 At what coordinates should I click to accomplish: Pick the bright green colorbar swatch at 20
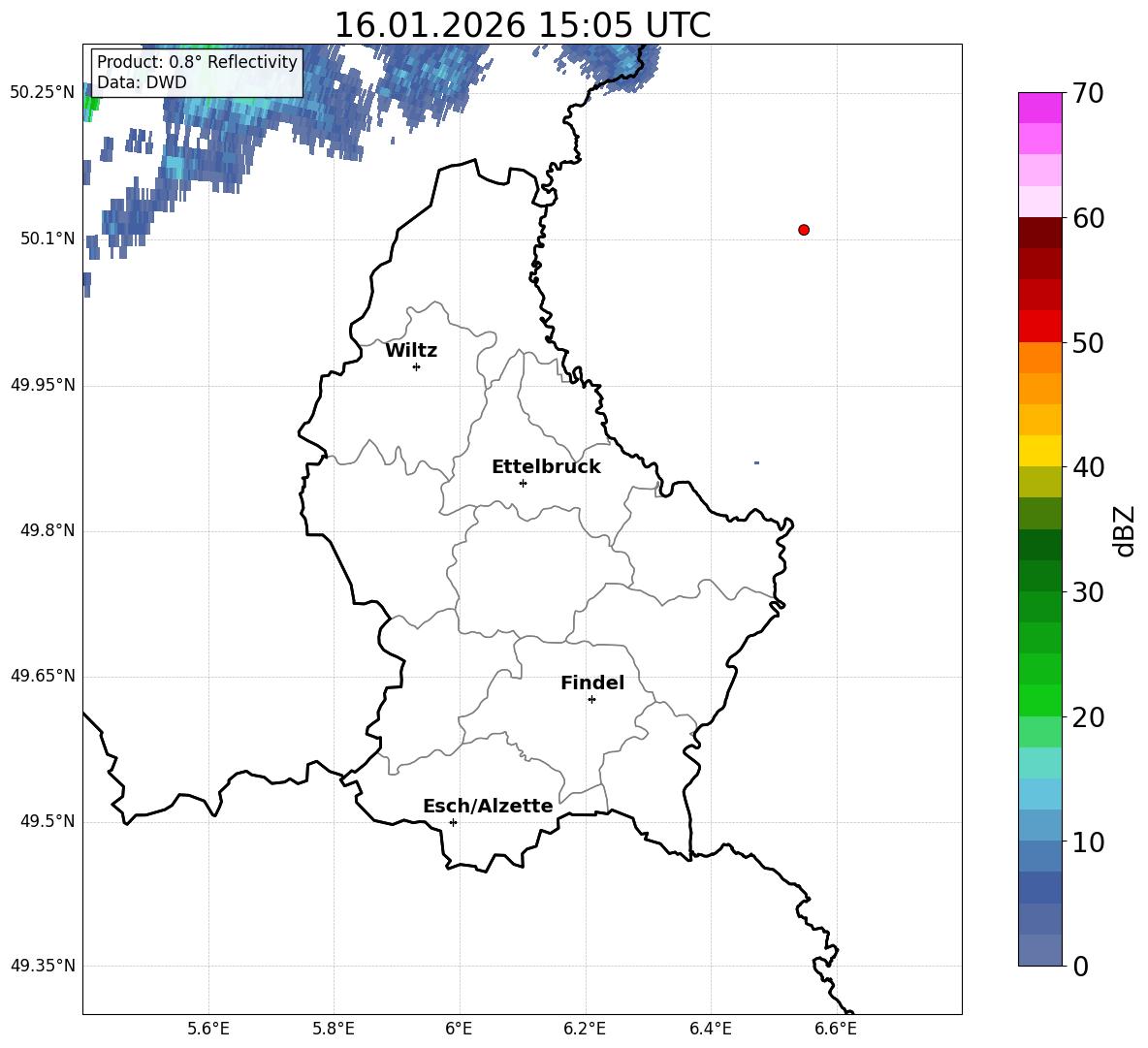tap(1040, 700)
